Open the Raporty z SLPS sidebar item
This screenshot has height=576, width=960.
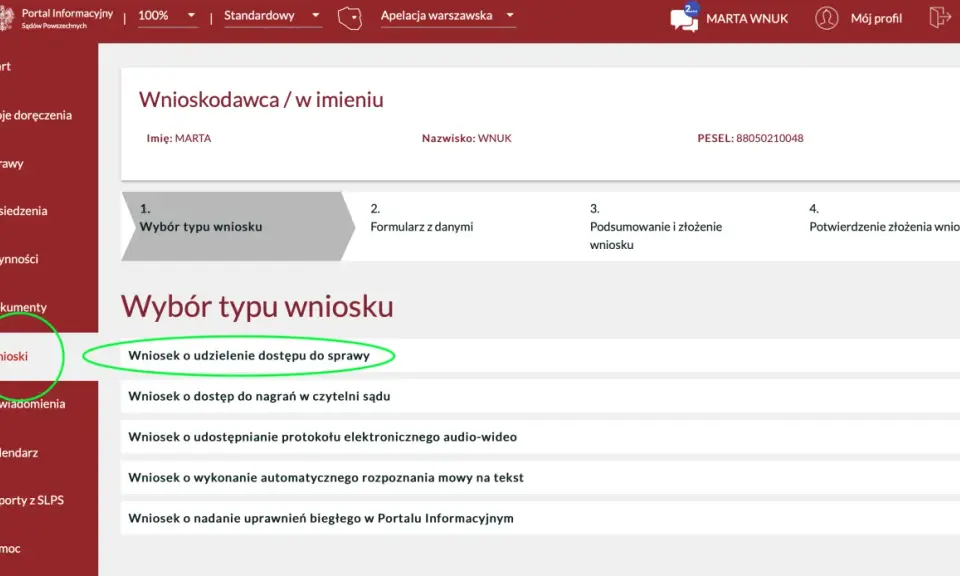pyautogui.click(x=49, y=500)
